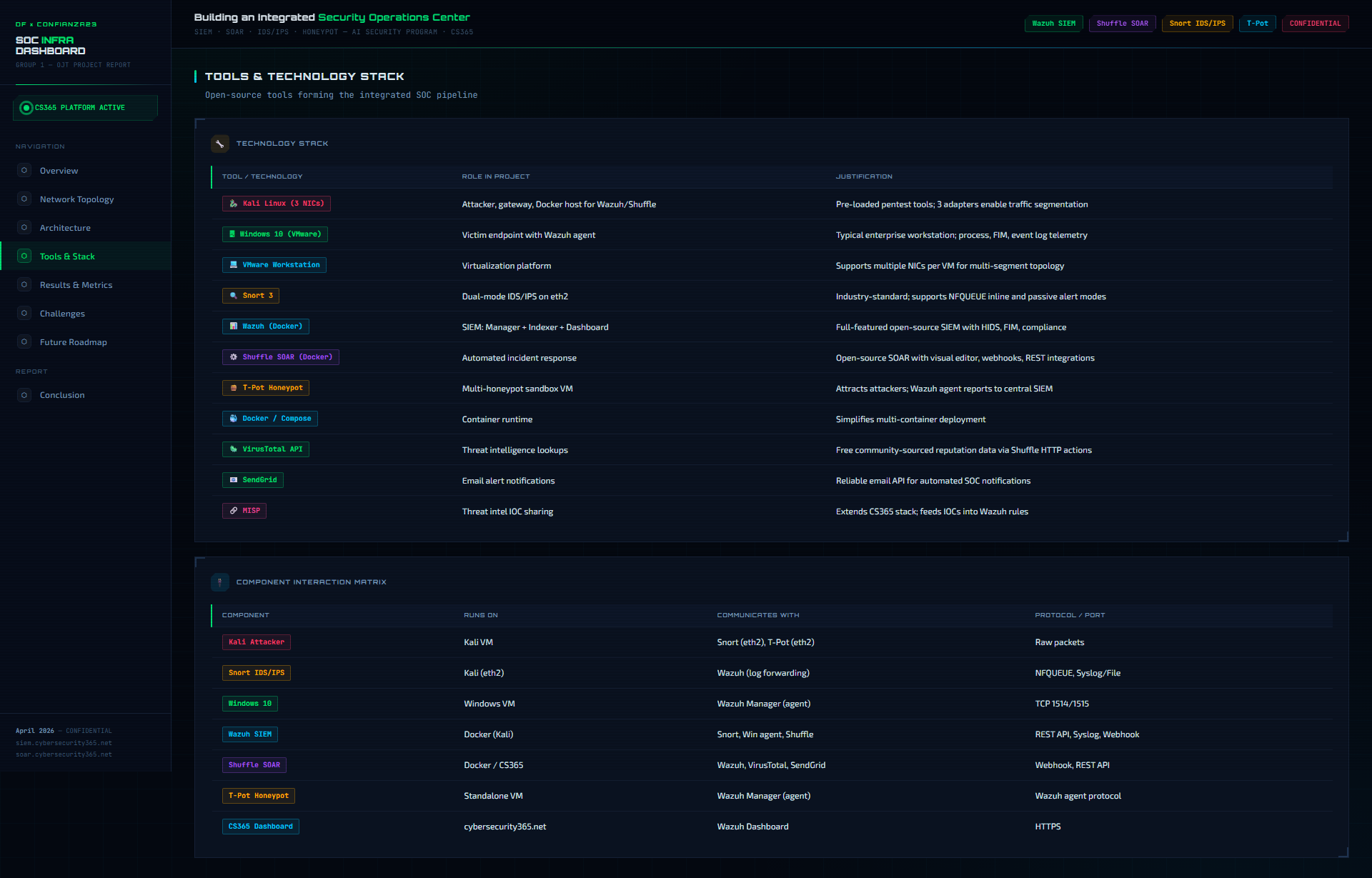This screenshot has width=1372, height=878.
Task: Click the Kali Linux tag icon
Action: point(233,204)
